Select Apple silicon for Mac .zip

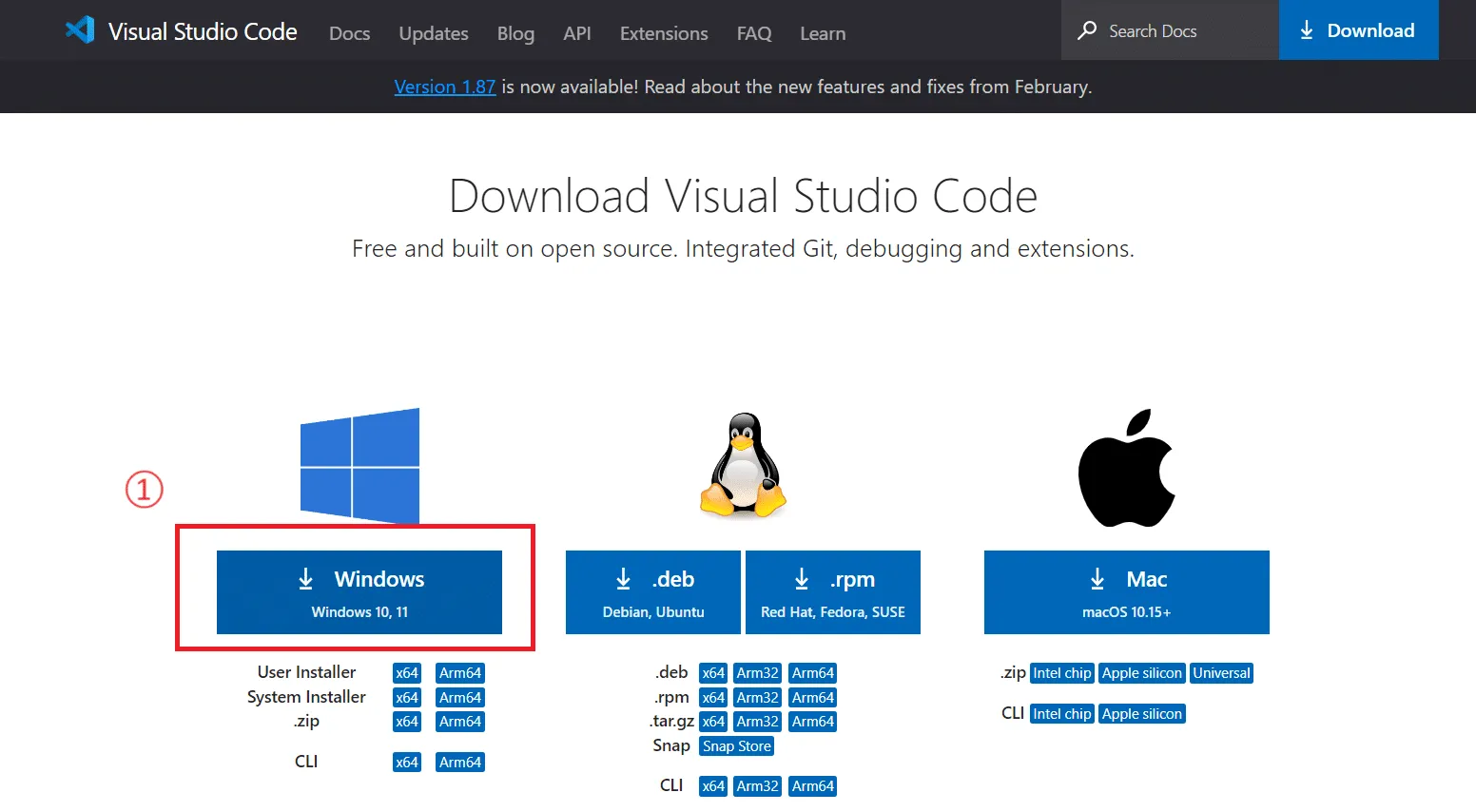pyautogui.click(x=1142, y=673)
